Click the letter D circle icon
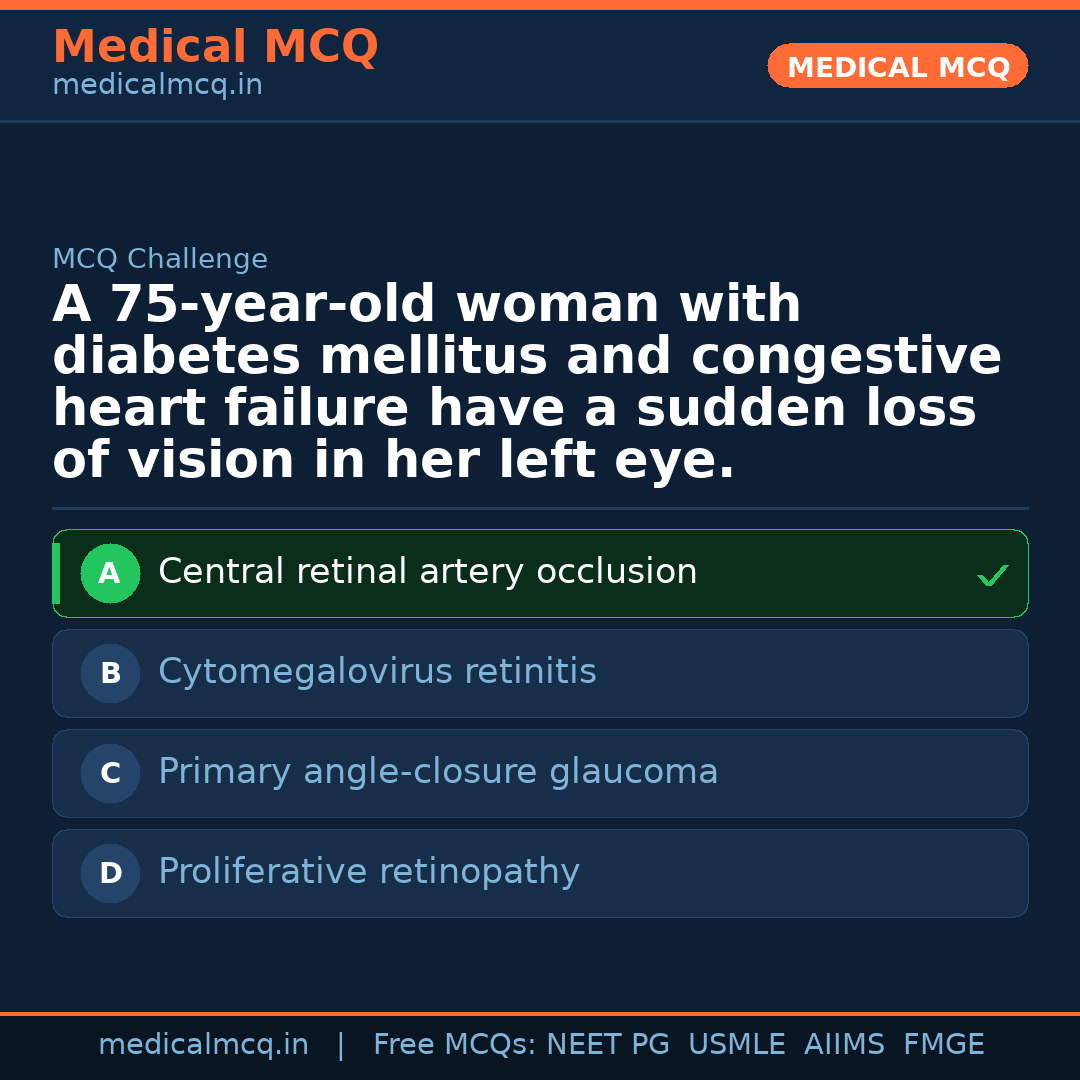The image size is (1080, 1080). 110,874
